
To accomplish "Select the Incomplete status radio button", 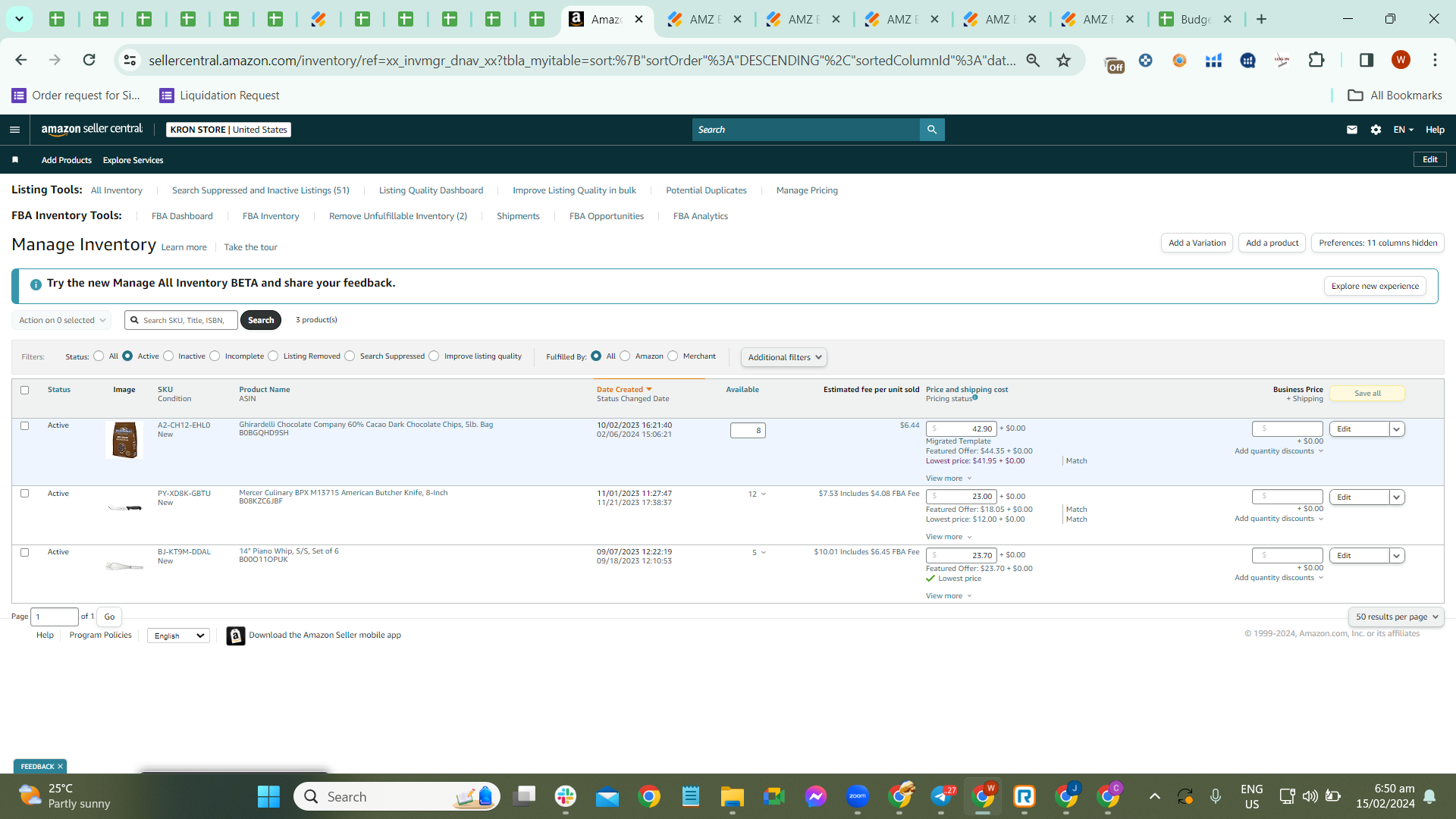I will tap(215, 356).
